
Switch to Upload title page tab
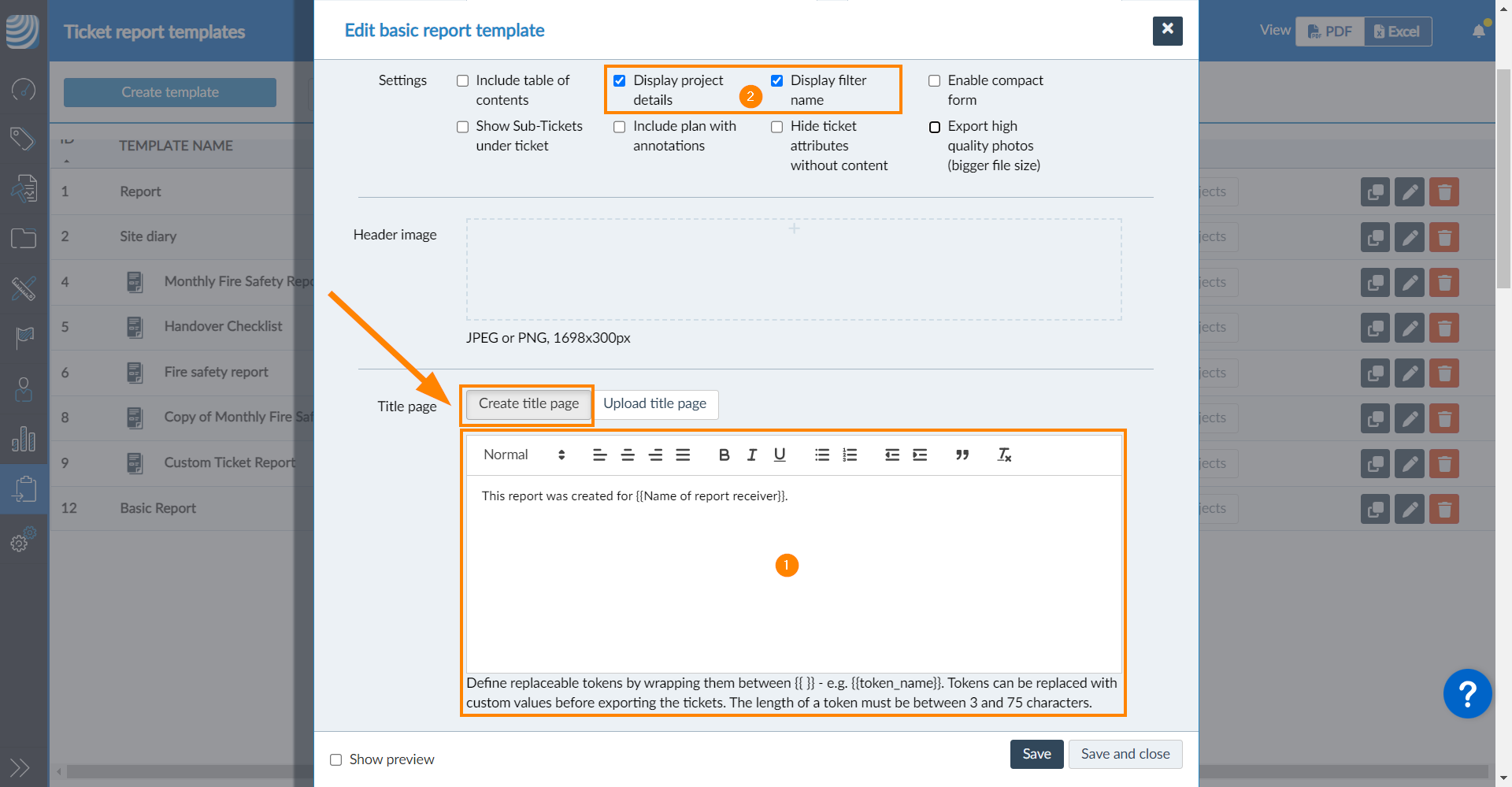pos(654,404)
